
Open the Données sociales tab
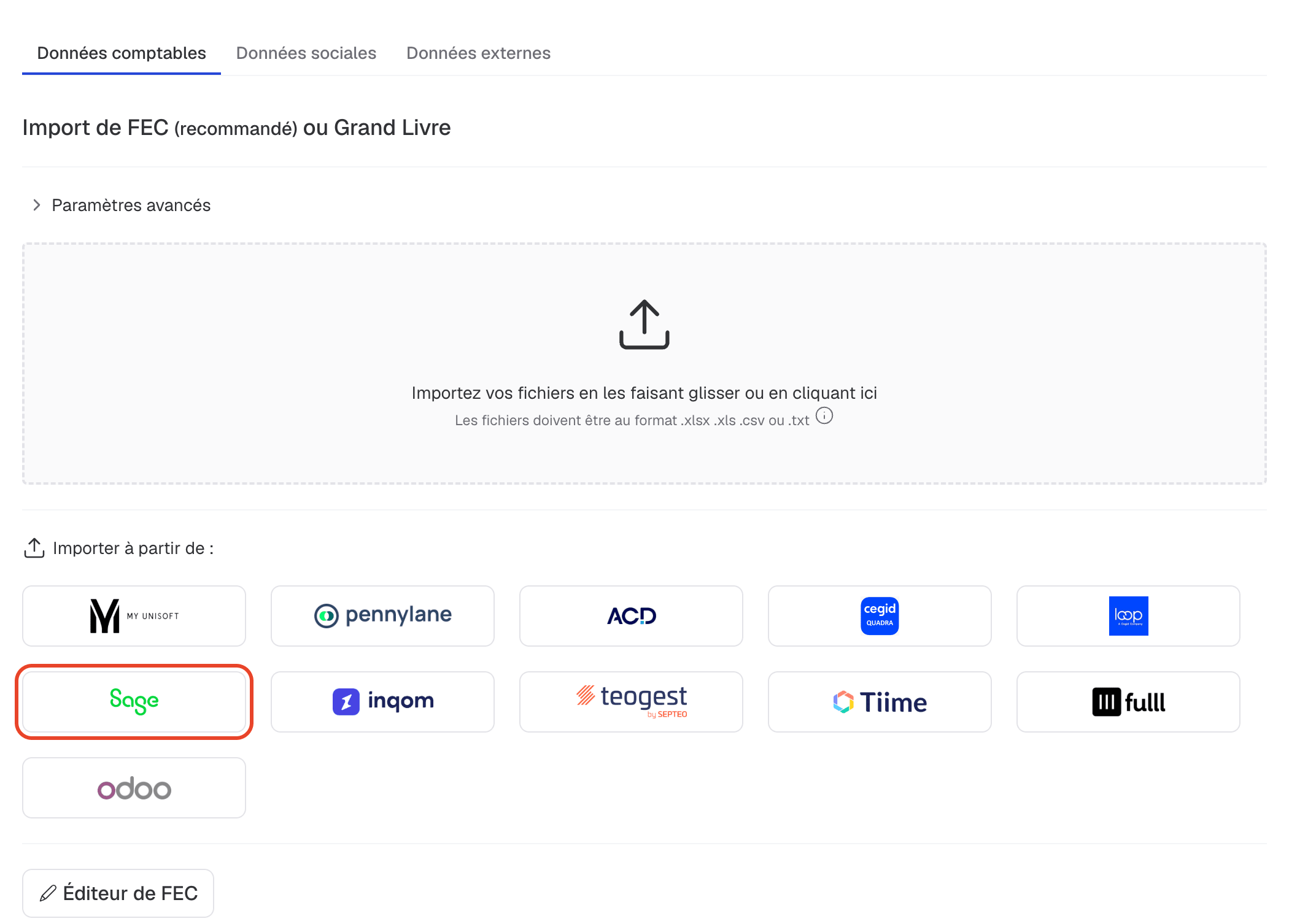click(306, 53)
